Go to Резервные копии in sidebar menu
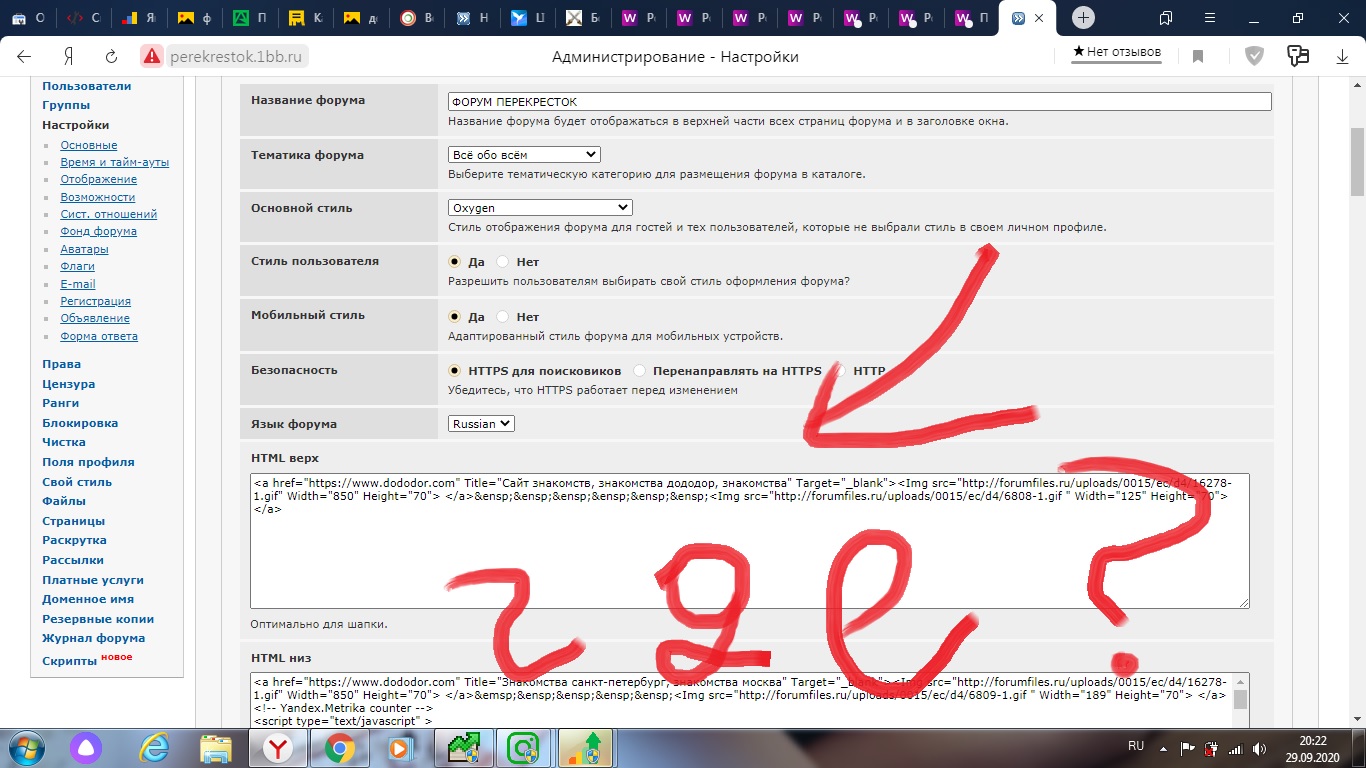This screenshot has height=768, width=1366. pos(97,619)
